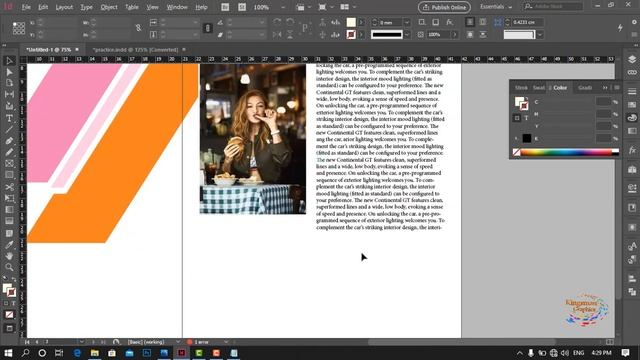
Task: Select the Gap tool
Action: point(9,94)
